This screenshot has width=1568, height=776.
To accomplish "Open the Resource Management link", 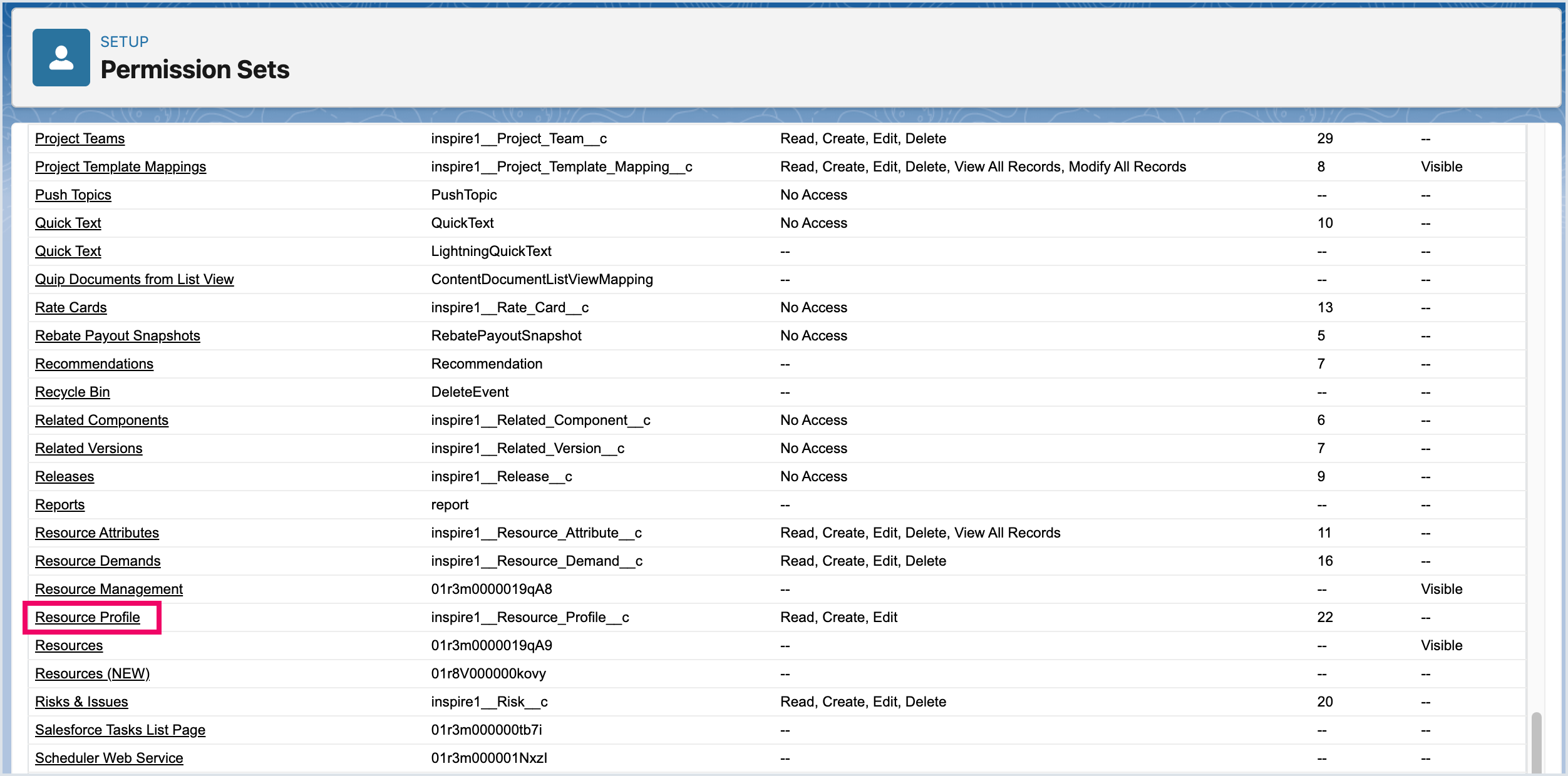I will [109, 589].
